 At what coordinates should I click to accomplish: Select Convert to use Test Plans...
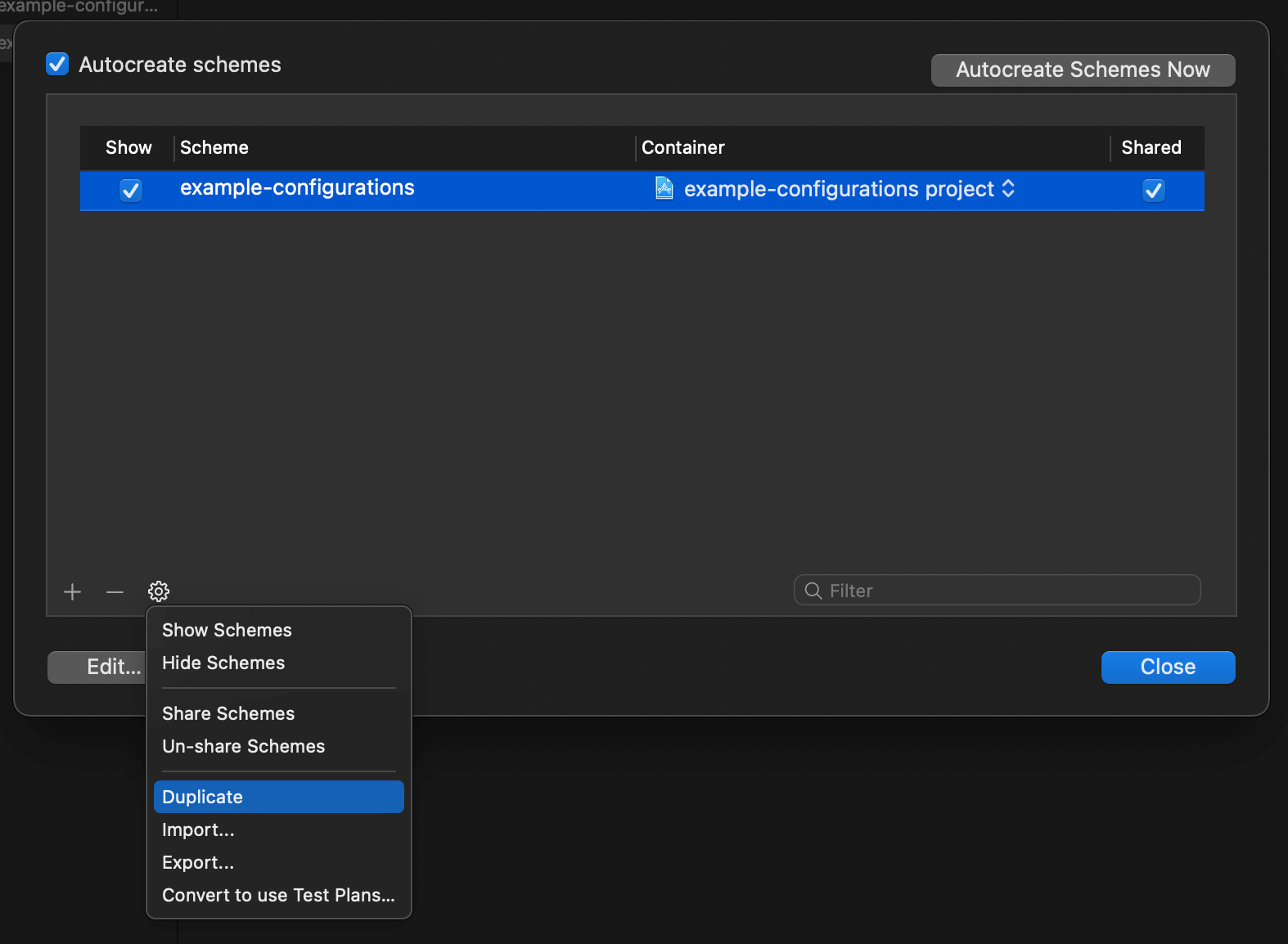278,895
